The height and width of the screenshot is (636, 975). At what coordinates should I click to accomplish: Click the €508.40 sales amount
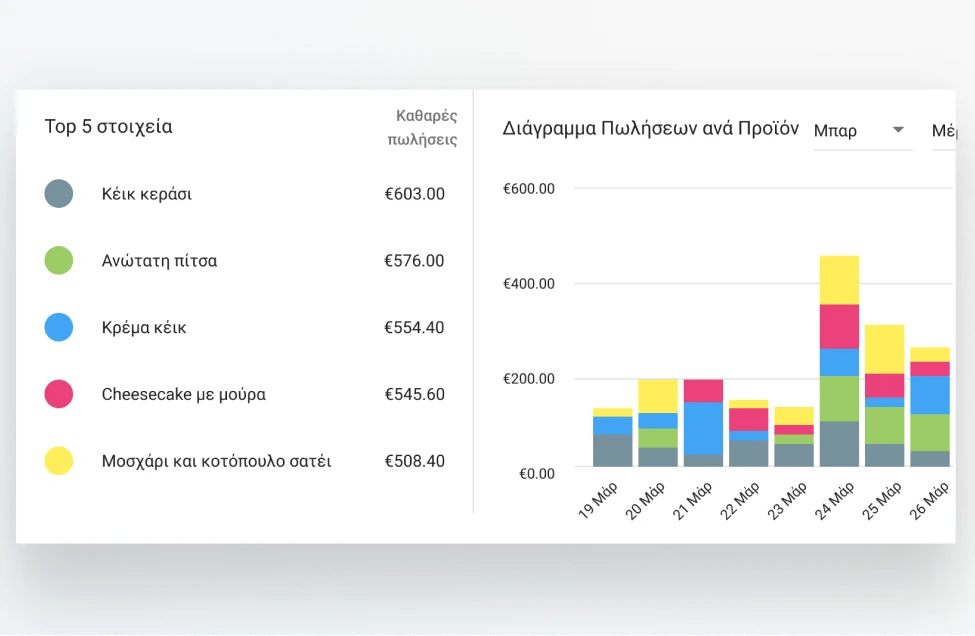(x=417, y=461)
